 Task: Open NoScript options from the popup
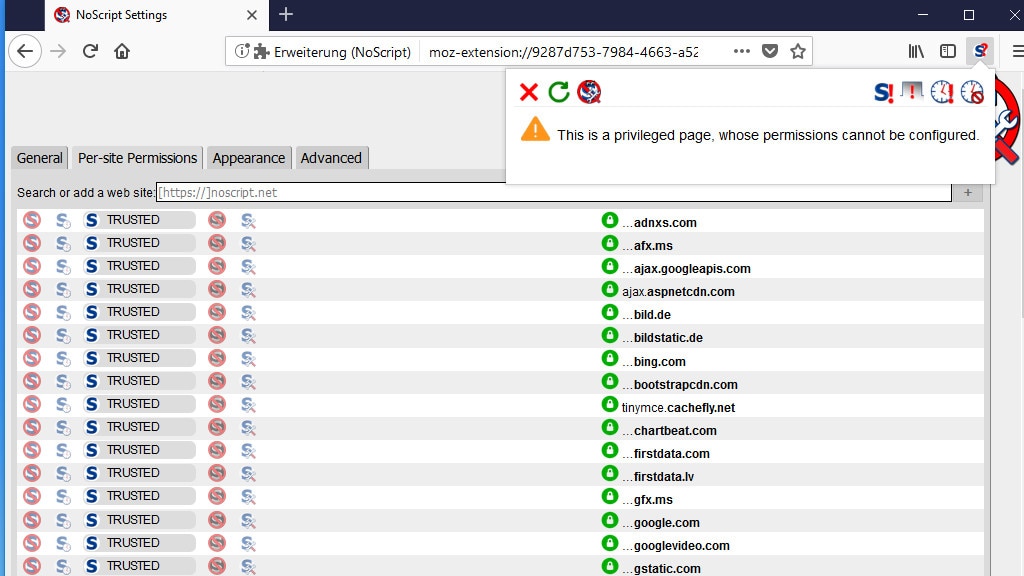pos(589,93)
